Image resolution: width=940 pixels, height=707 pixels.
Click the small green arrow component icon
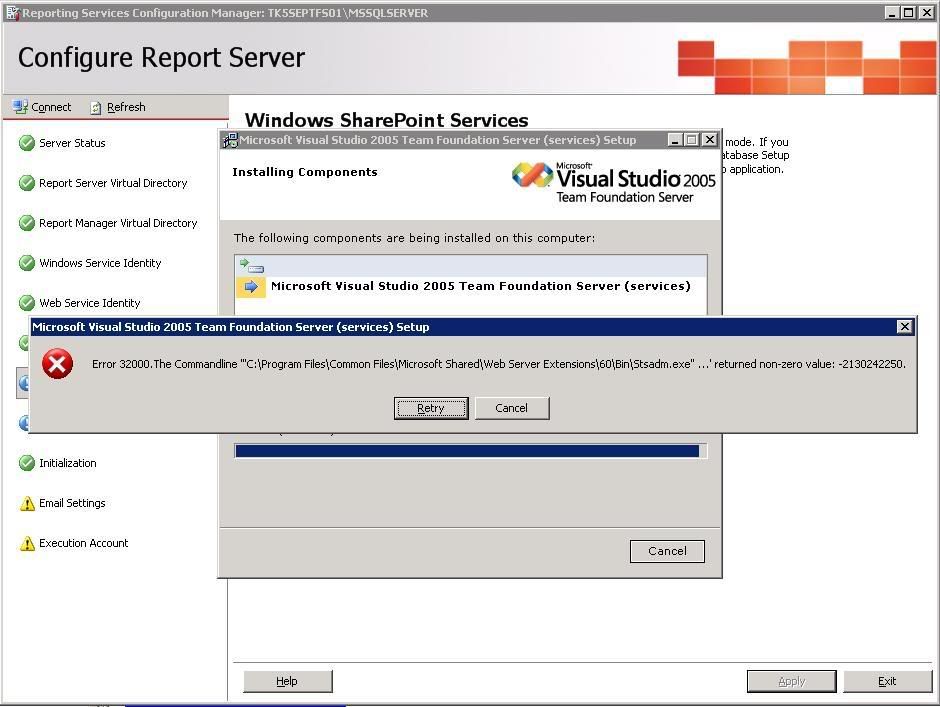pos(252,266)
